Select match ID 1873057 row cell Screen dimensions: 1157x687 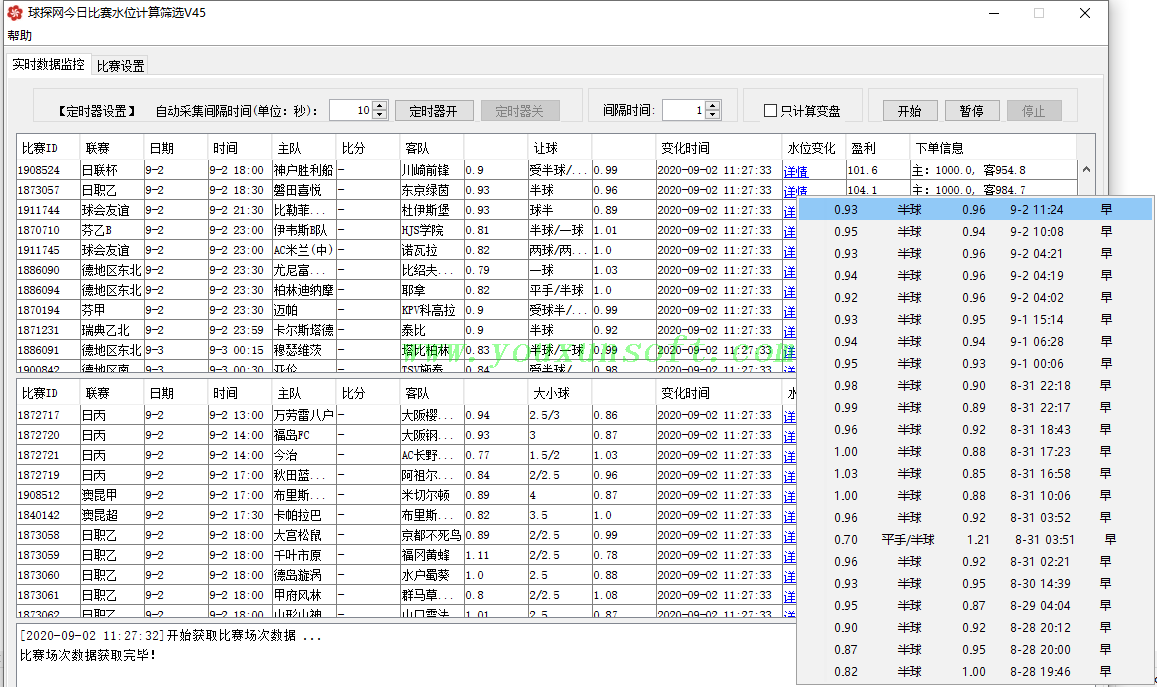48,190
